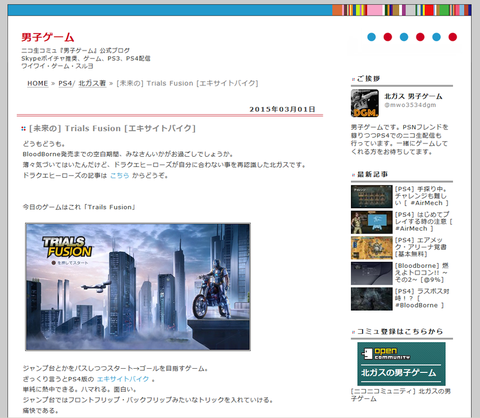
Task: Click the first blue dot in header
Action: click(371, 37)
